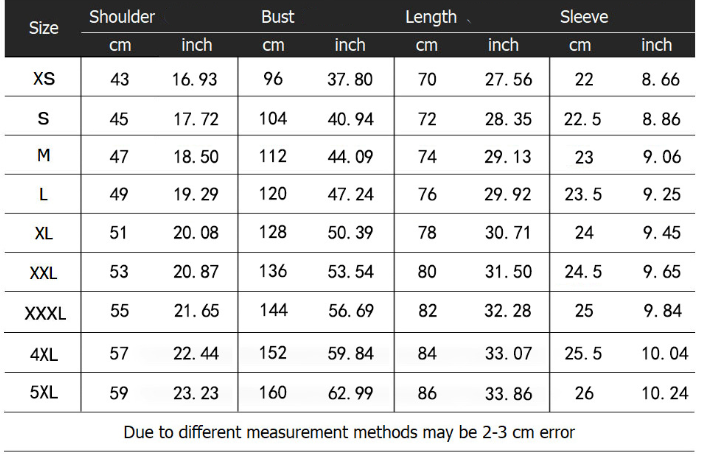Click the 10.24 sleeve inch value

[x=665, y=393]
